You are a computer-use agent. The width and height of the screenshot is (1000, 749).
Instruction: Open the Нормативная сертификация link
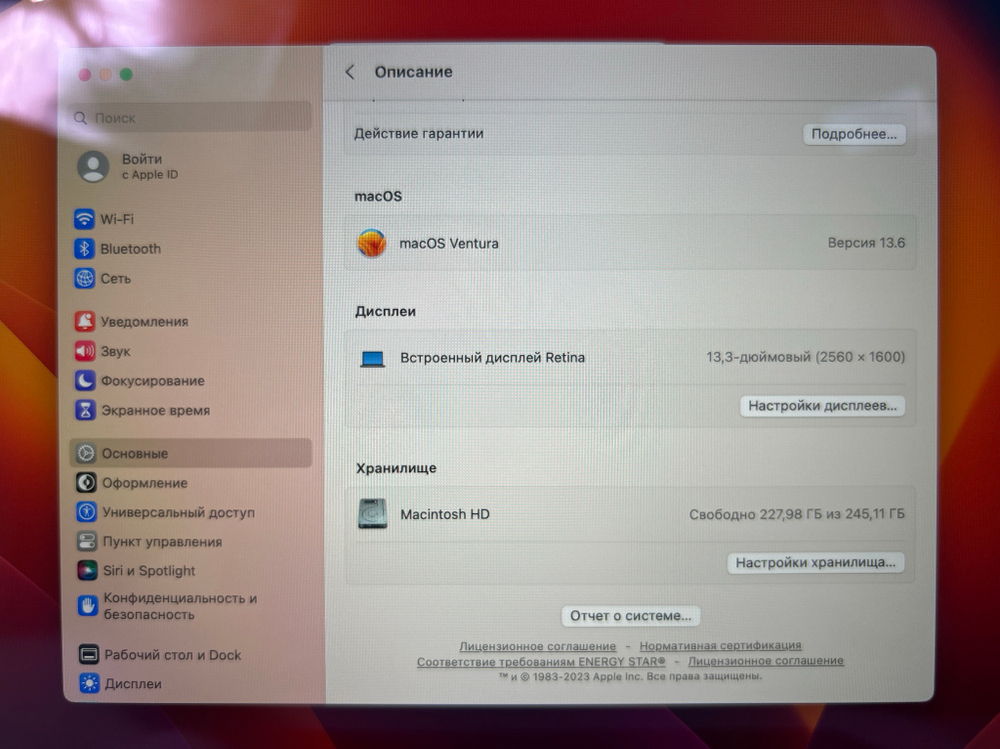point(720,646)
